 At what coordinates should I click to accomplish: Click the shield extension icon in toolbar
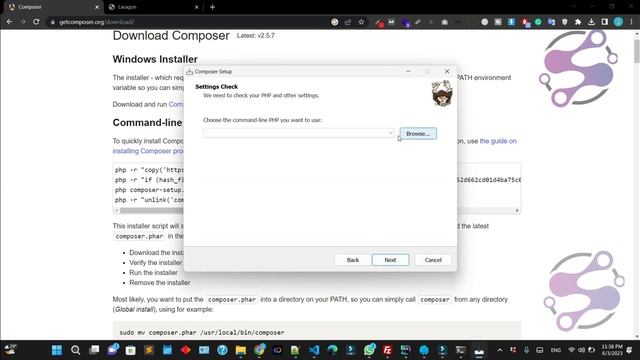564,22
